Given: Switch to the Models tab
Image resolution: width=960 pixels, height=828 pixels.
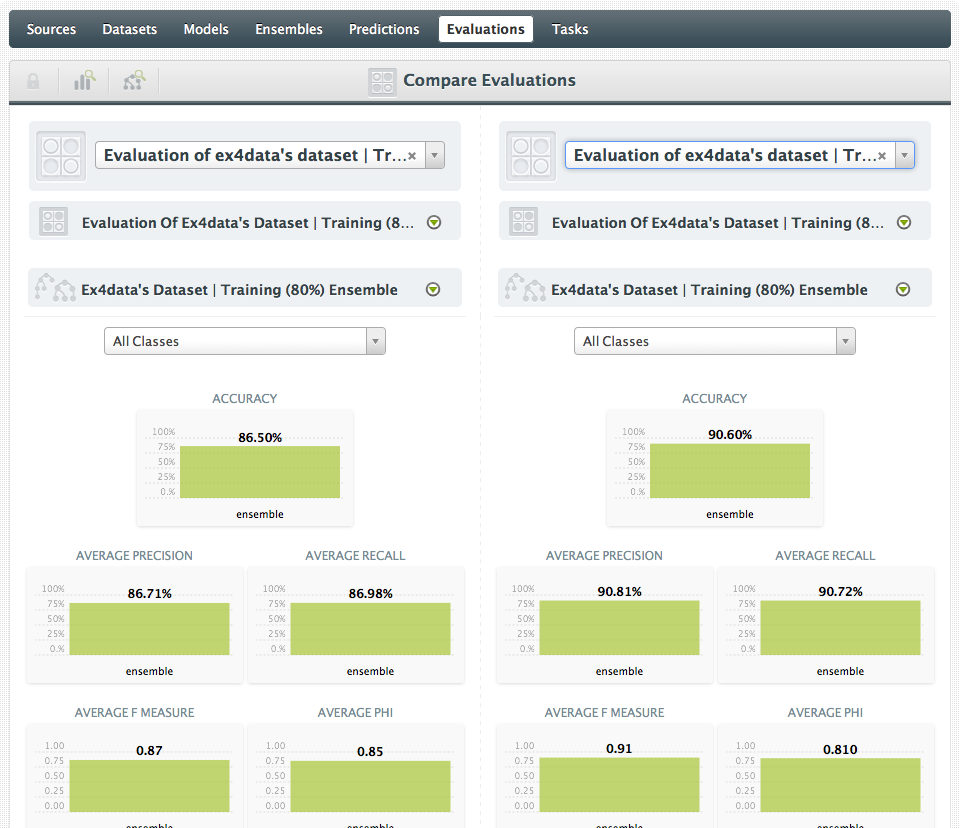Looking at the screenshot, I should (x=206, y=29).
